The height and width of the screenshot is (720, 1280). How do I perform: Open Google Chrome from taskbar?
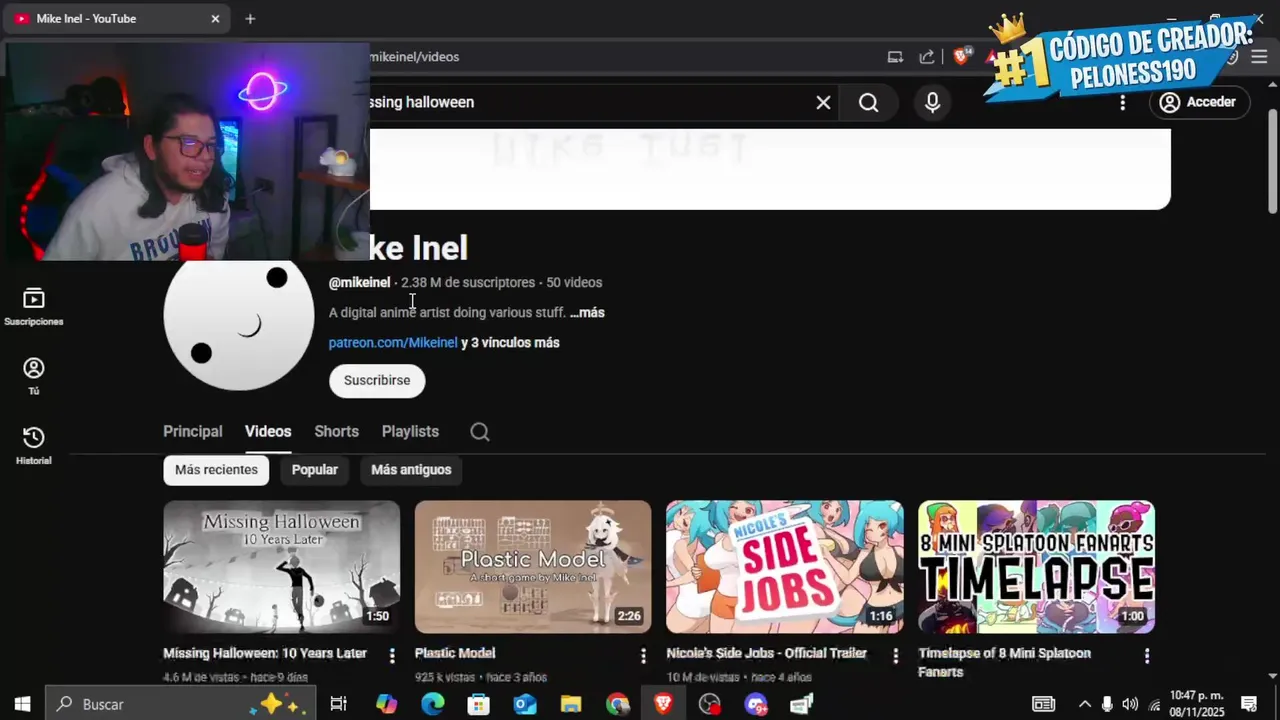617,704
